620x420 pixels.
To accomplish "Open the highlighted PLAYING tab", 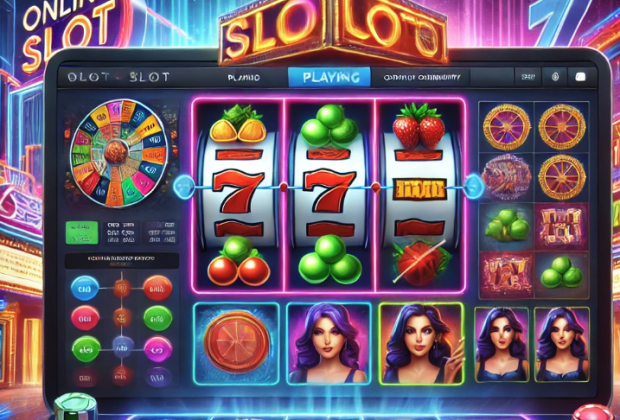I will pos(329,77).
